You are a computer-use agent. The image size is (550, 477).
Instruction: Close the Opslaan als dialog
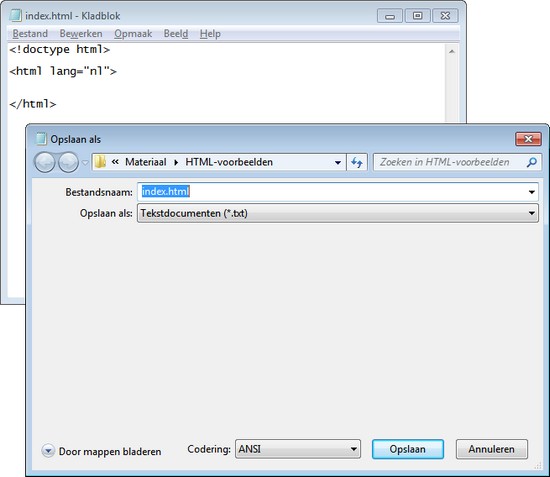528,139
